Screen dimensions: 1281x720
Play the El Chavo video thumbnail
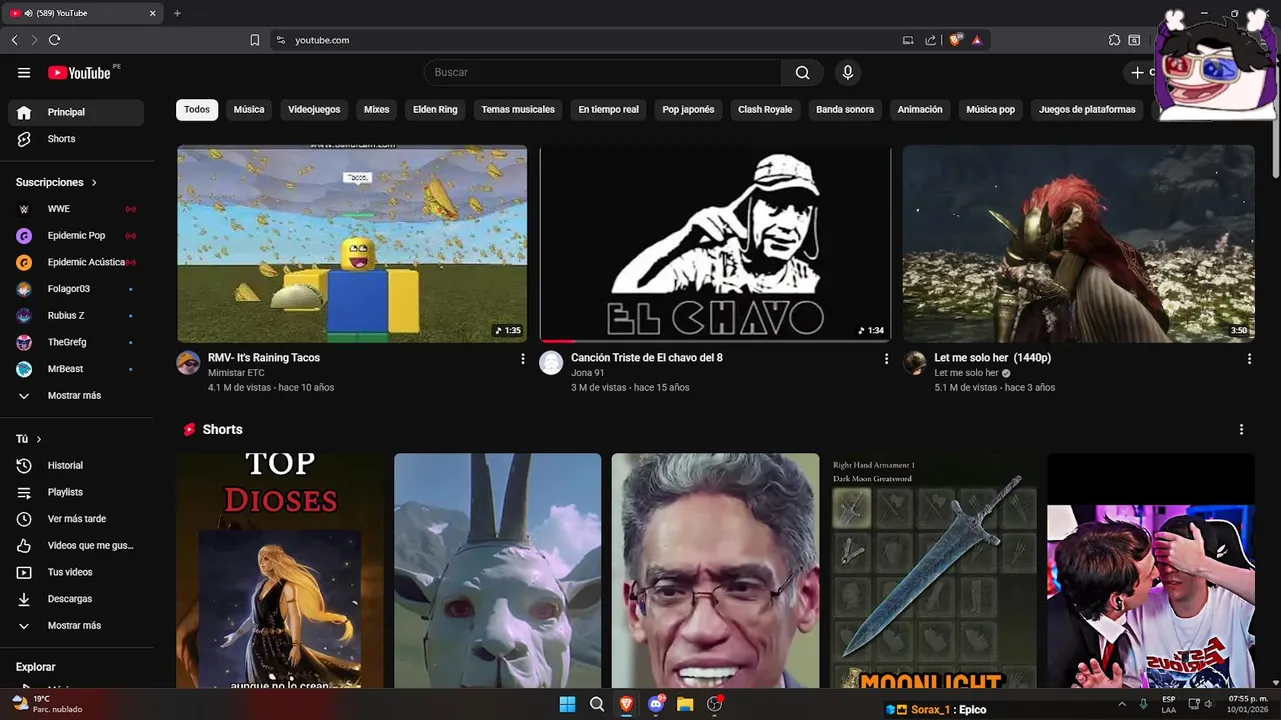pos(715,244)
